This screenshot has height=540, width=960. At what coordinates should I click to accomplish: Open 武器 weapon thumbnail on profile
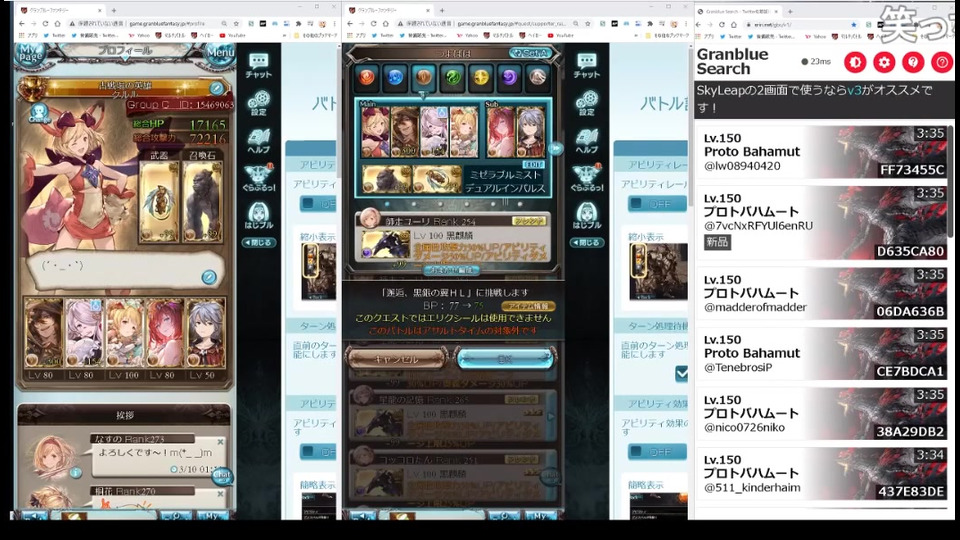pyautogui.click(x=159, y=201)
